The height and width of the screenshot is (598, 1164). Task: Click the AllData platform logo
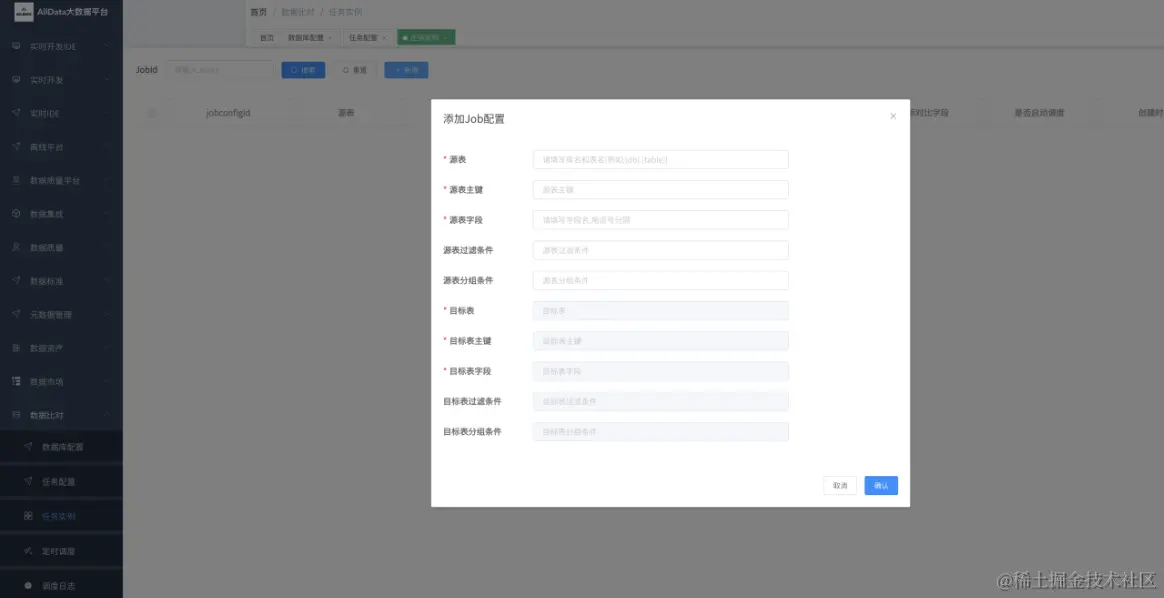click(24, 12)
